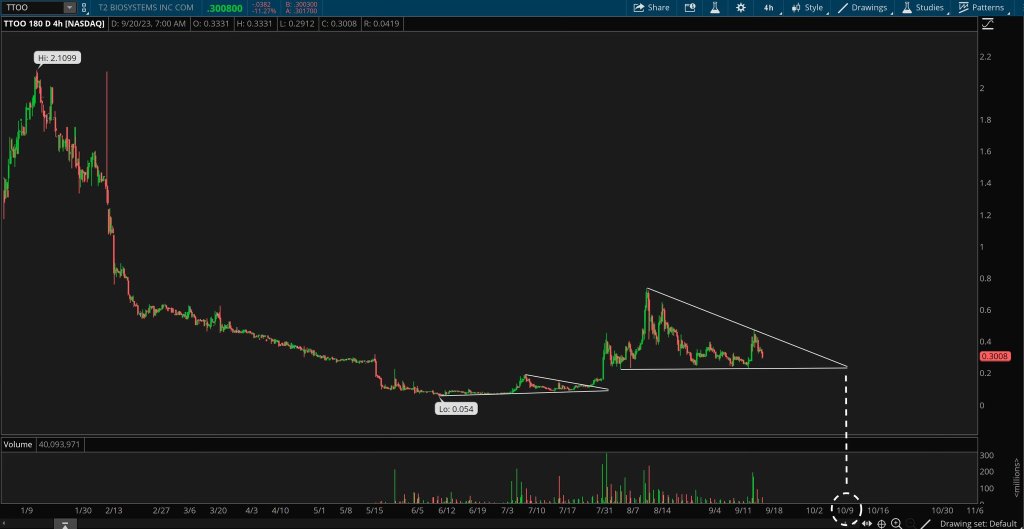The height and width of the screenshot is (529, 1024).
Task: Open the Style menu
Action: tap(808, 8)
